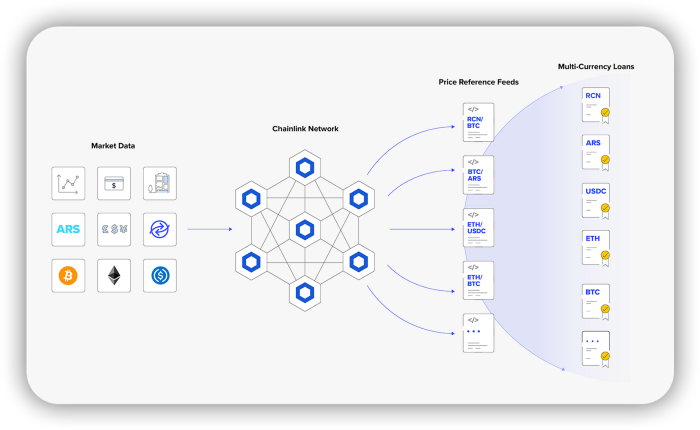Viewport: 700px width, 430px height.
Task: Click the blue USDC coin icon
Action: tap(160, 276)
